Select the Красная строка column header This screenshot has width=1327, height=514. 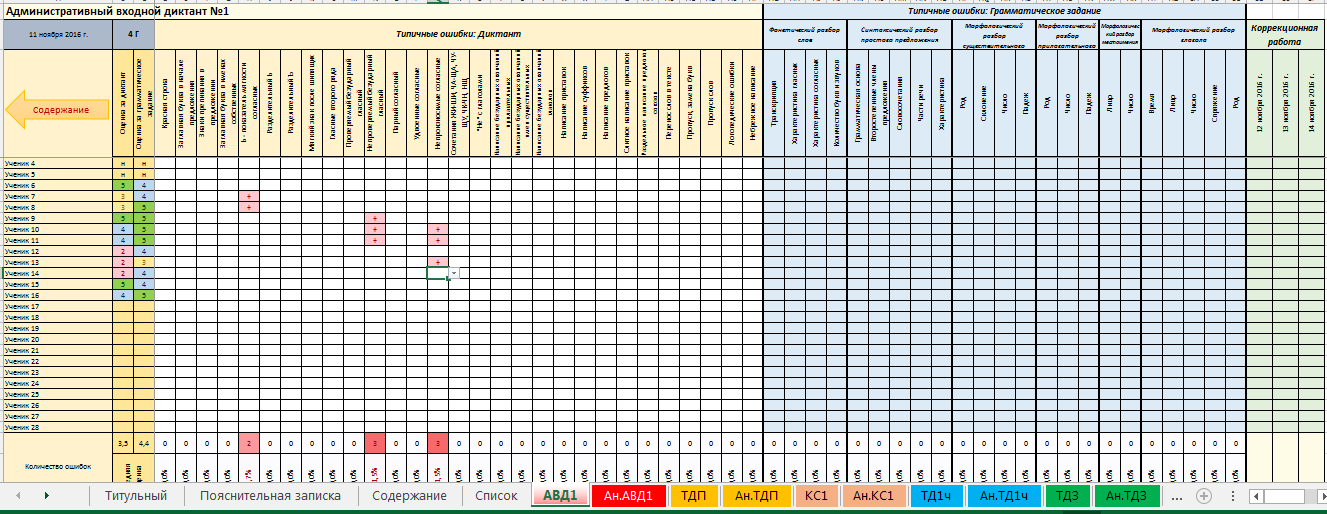165,105
